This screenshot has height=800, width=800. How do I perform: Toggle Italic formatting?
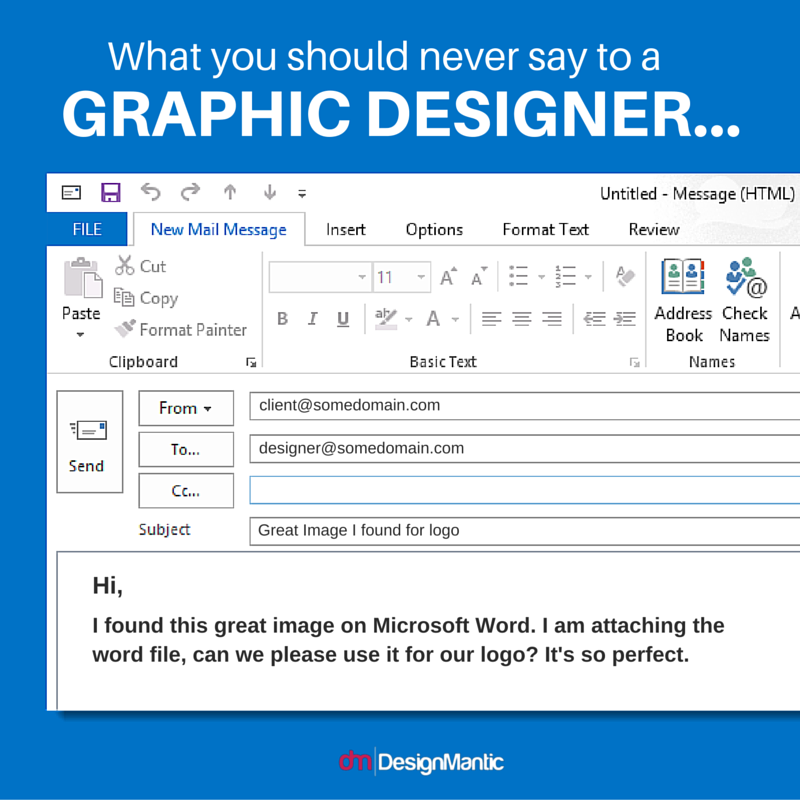(x=312, y=319)
